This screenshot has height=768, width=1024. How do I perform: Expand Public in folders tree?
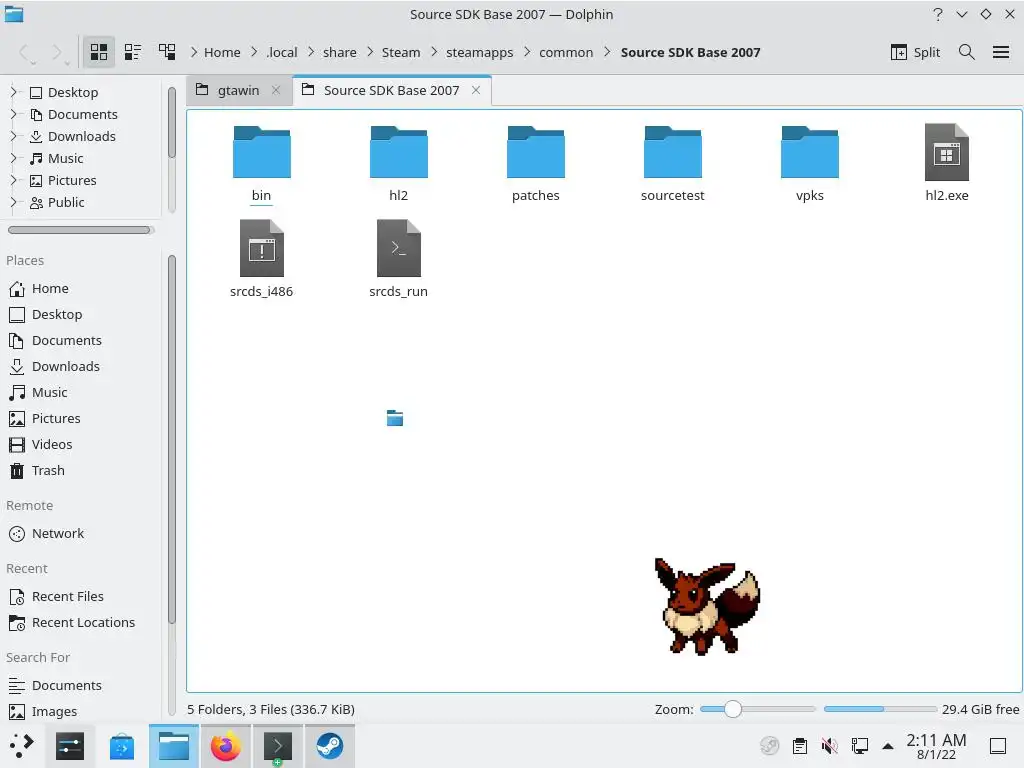tap(13, 202)
